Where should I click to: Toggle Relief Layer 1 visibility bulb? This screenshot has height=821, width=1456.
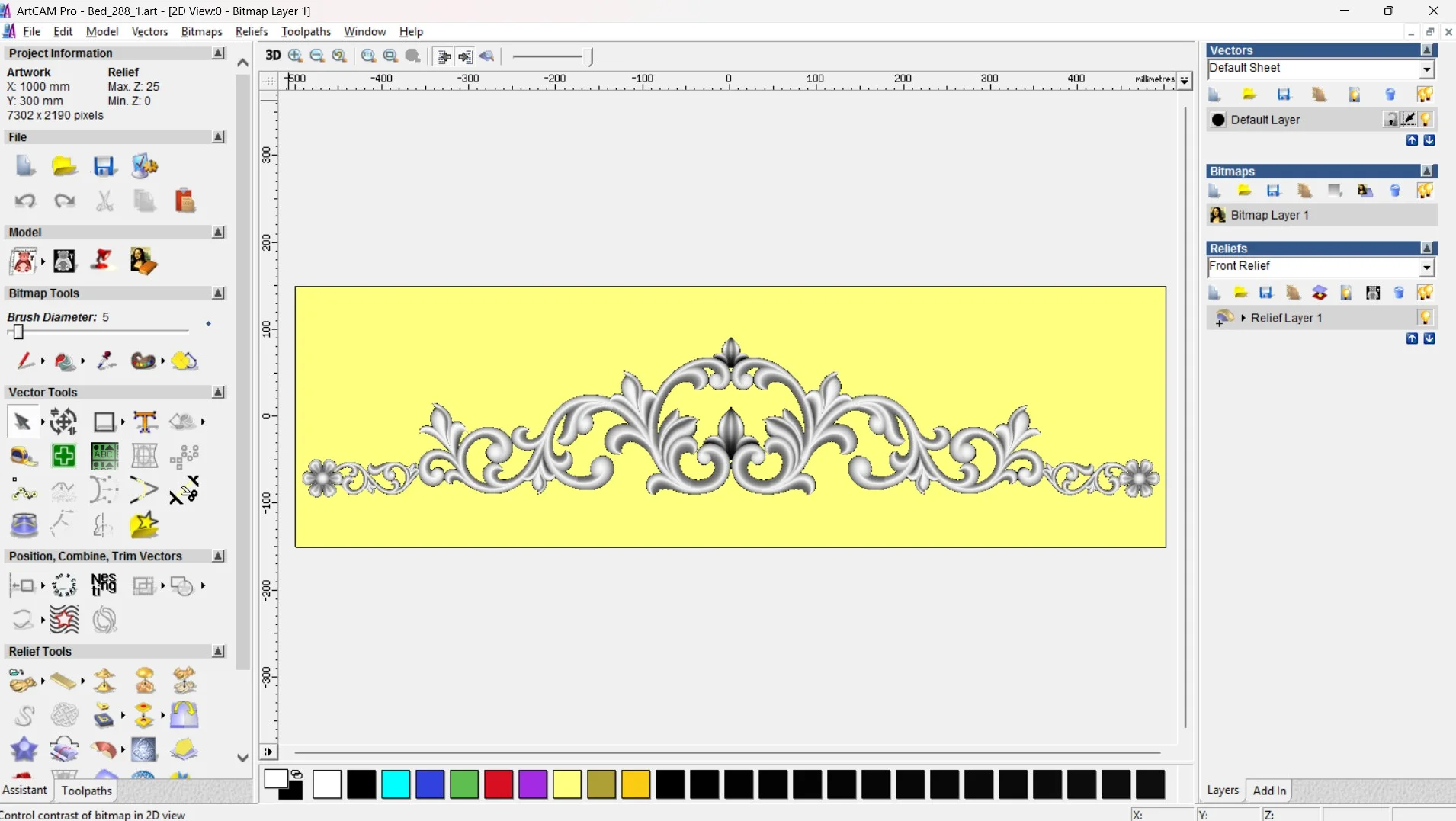tap(1424, 318)
